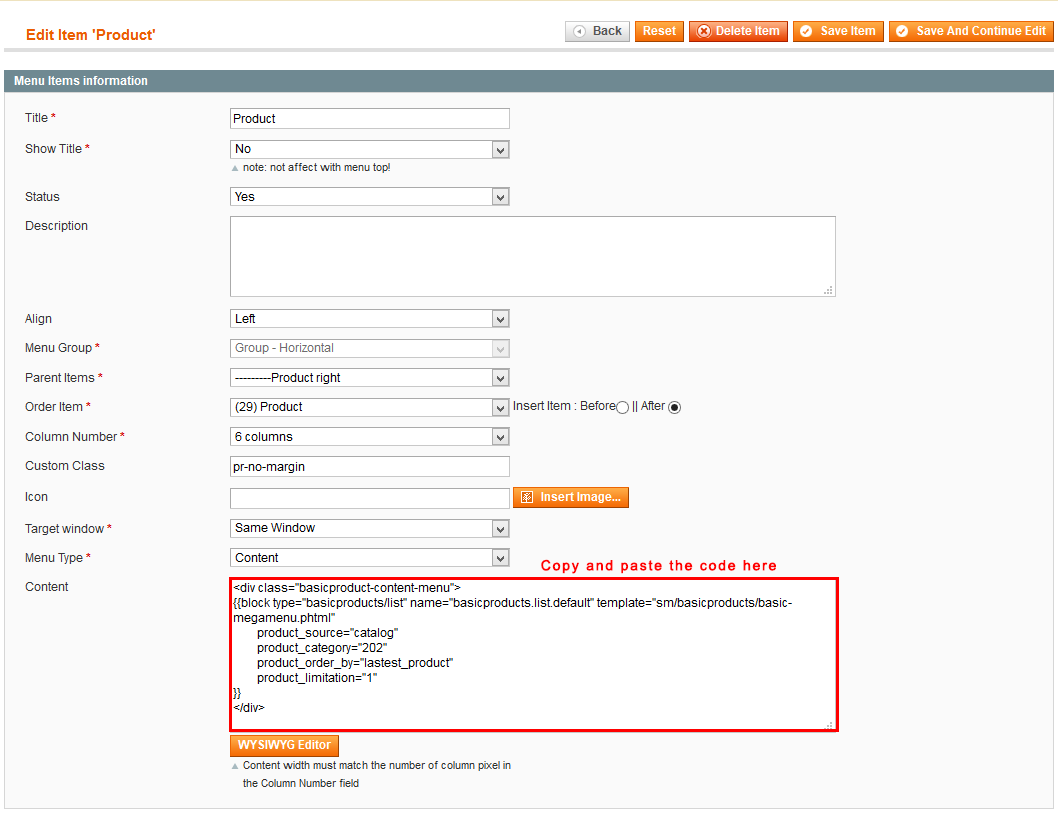The height and width of the screenshot is (813, 1058).
Task: Click the 'Parent Items' field label
Action: tap(60, 378)
